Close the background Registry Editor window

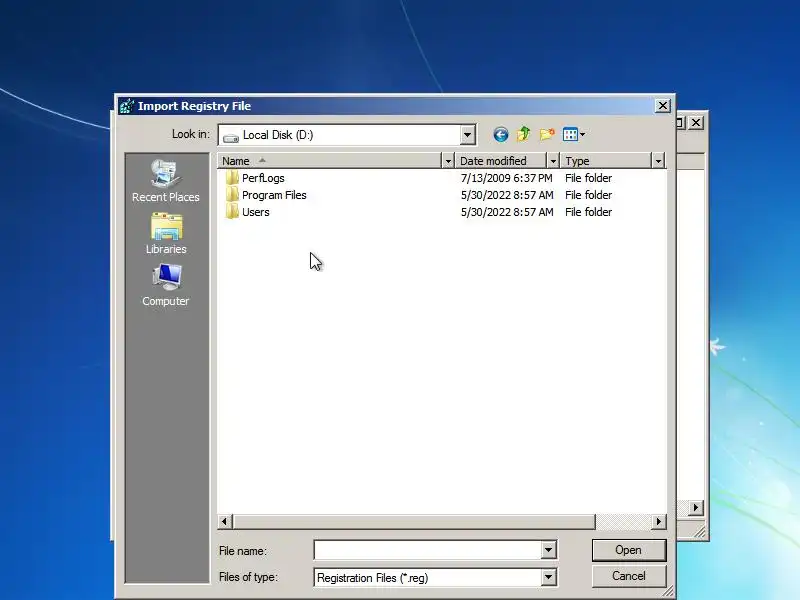tap(696, 122)
